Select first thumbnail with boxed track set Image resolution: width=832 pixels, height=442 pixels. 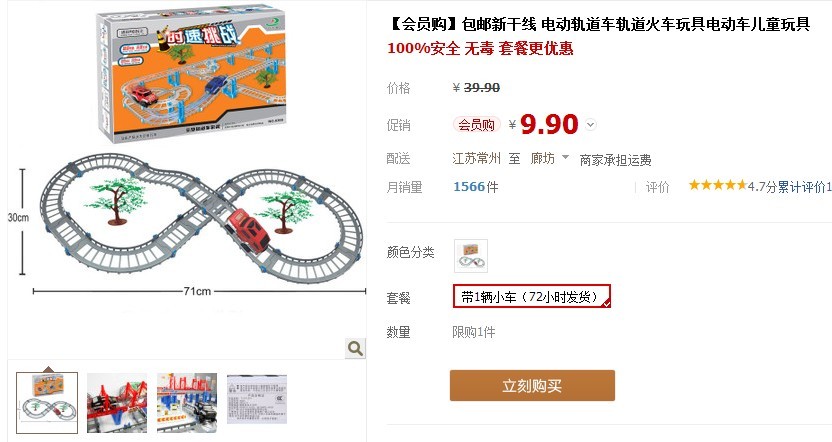coord(47,403)
